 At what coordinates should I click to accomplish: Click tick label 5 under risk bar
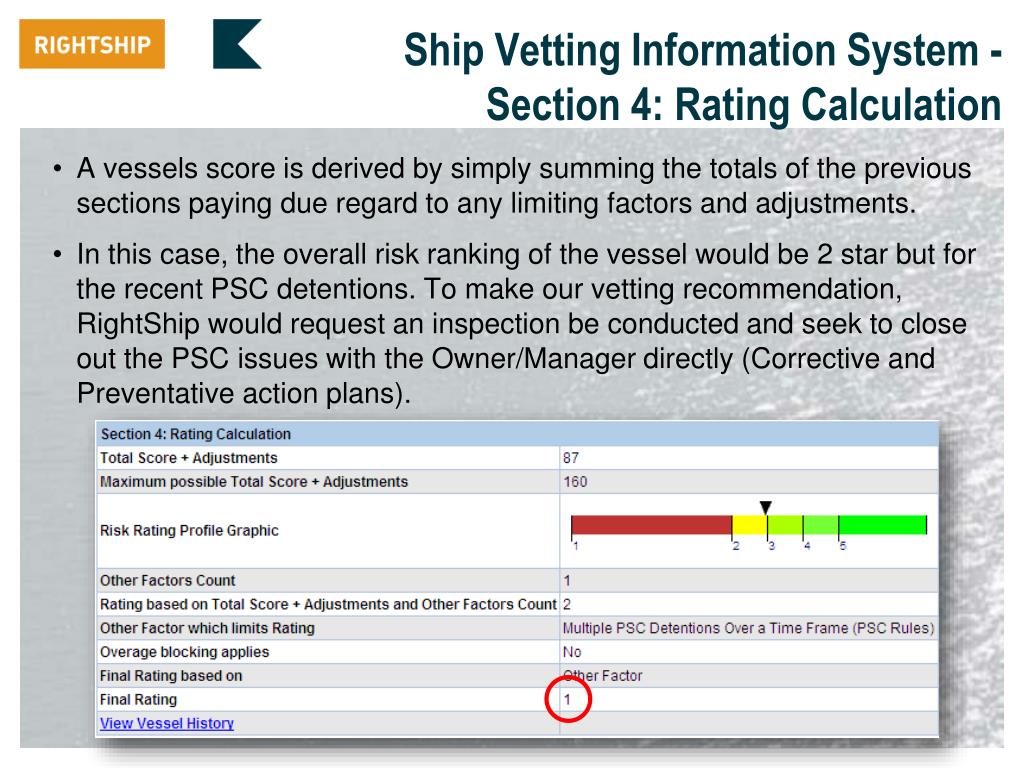click(842, 546)
